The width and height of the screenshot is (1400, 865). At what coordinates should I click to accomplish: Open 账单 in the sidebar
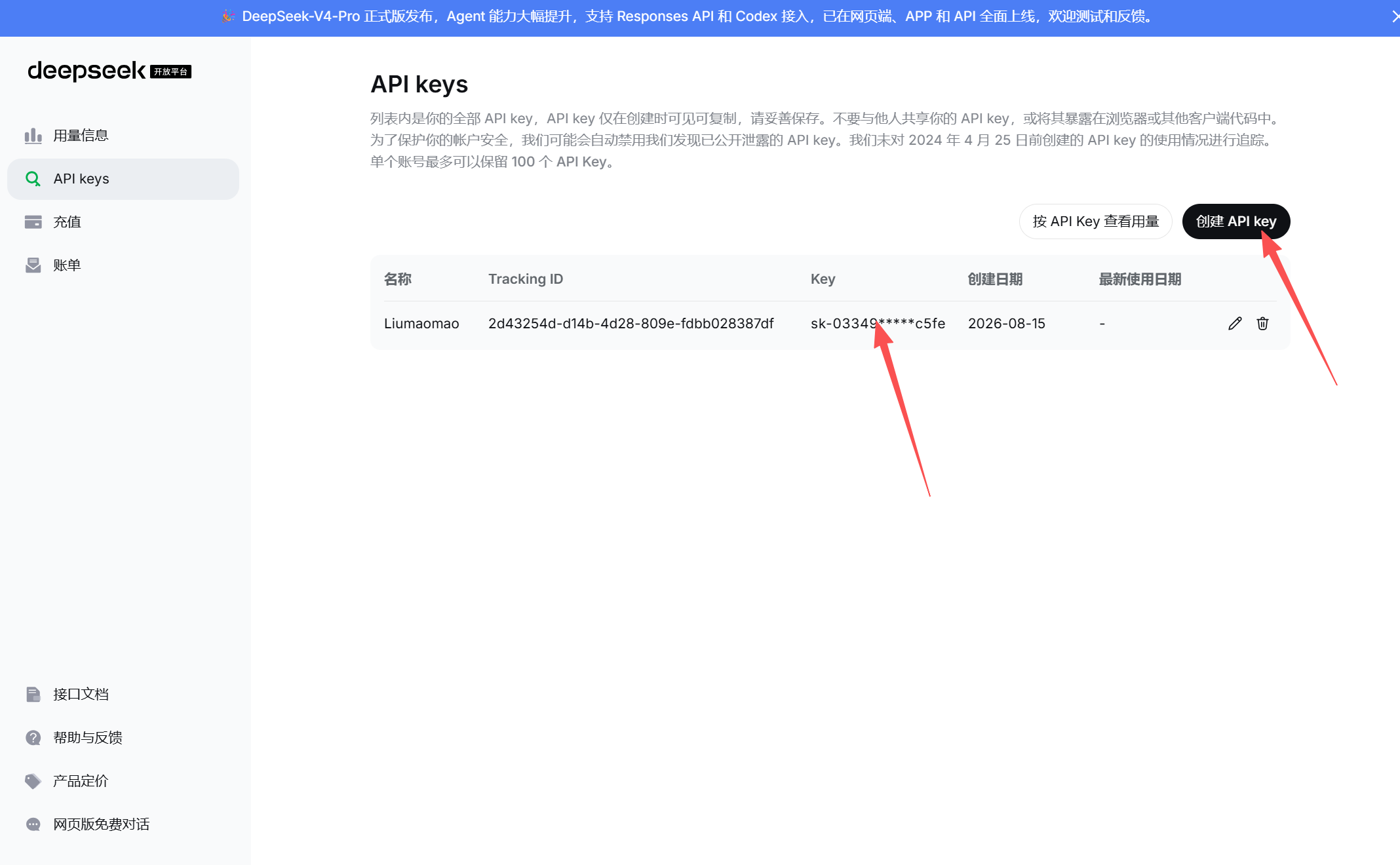123,265
